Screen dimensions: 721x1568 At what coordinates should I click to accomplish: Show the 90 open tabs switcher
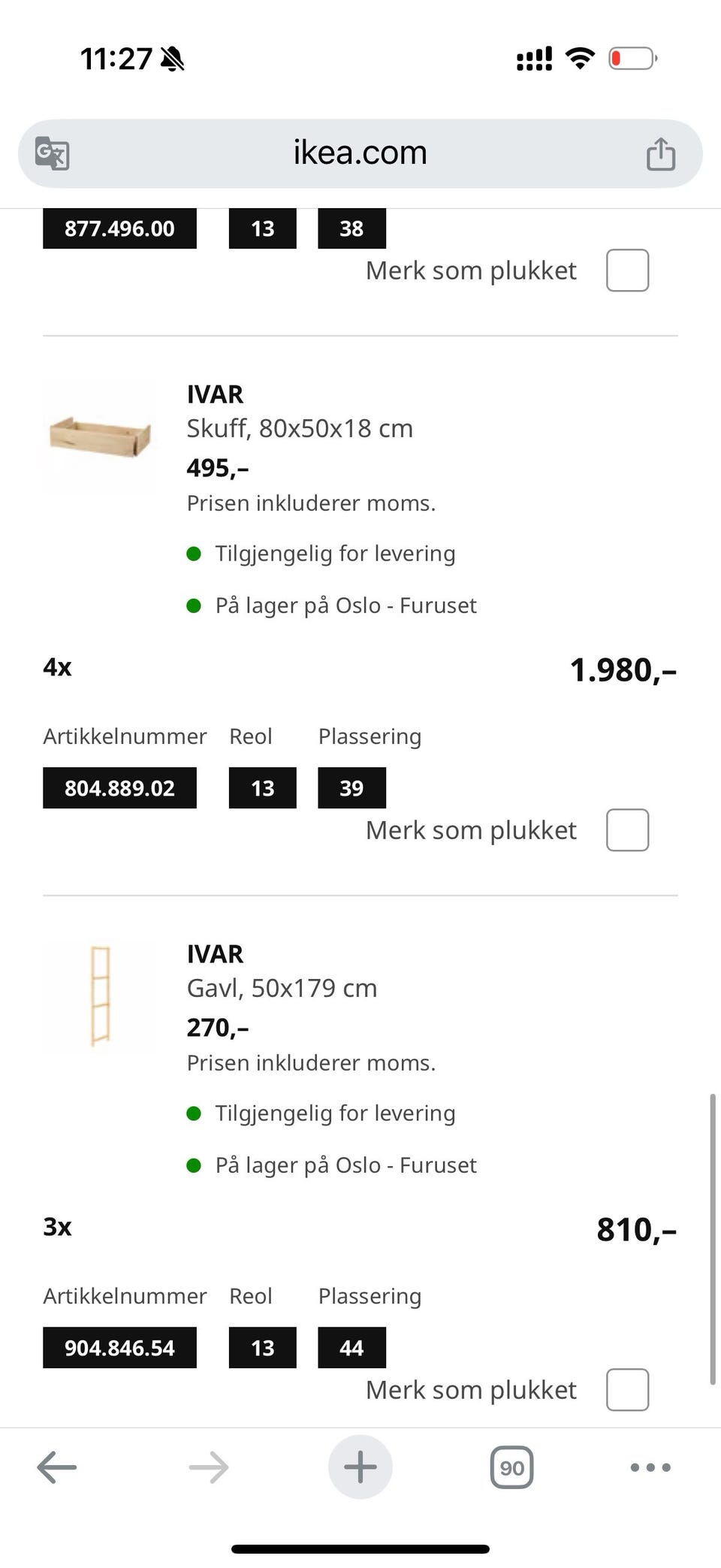click(x=511, y=1467)
